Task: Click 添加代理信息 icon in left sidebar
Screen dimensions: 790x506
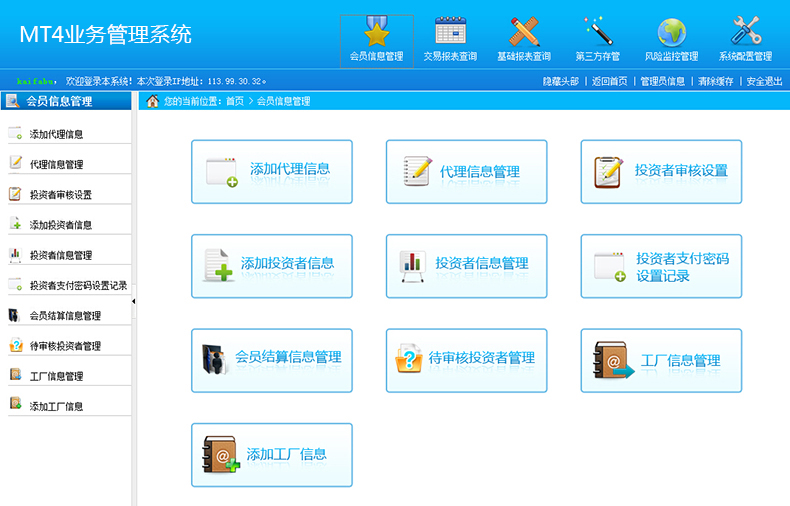Action: 15,134
